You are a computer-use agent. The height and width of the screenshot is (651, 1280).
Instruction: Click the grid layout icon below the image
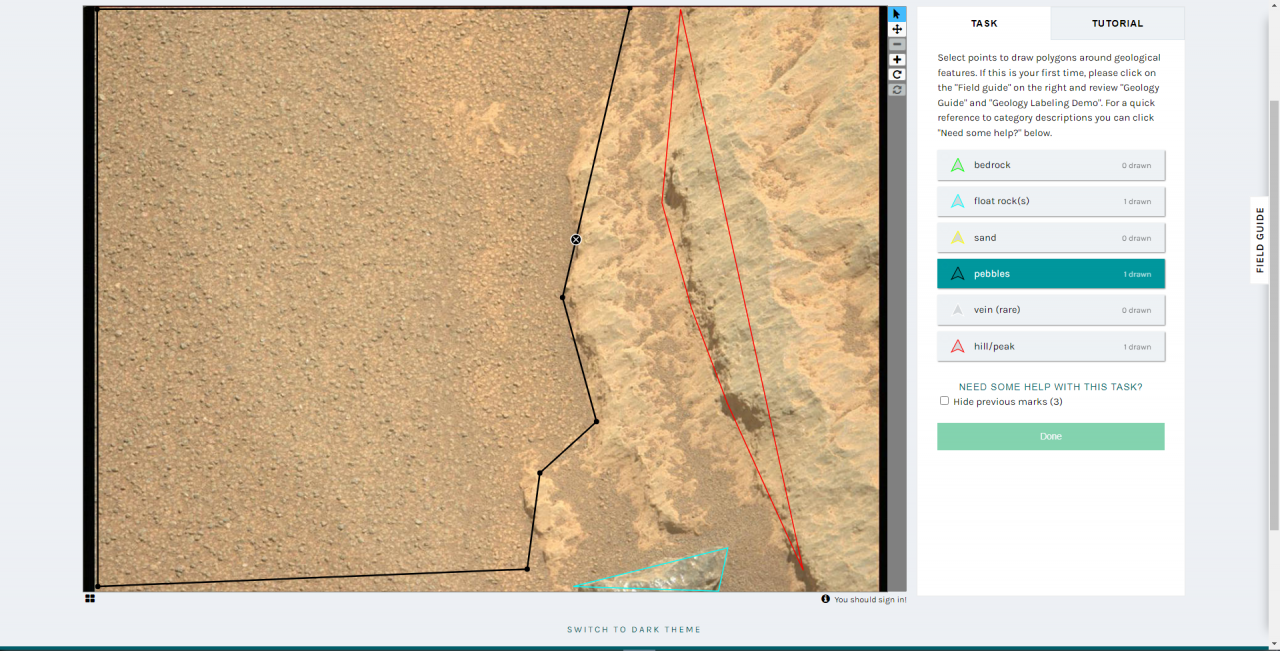[90, 598]
